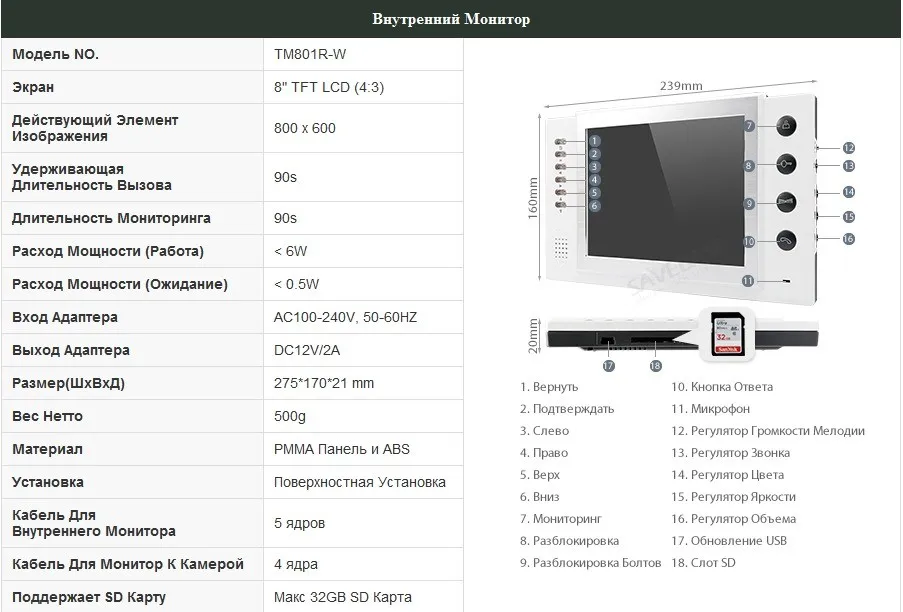Screen dimensions: 903x612
Task: Select the "< 6W" power value
Action: [x=291, y=252]
